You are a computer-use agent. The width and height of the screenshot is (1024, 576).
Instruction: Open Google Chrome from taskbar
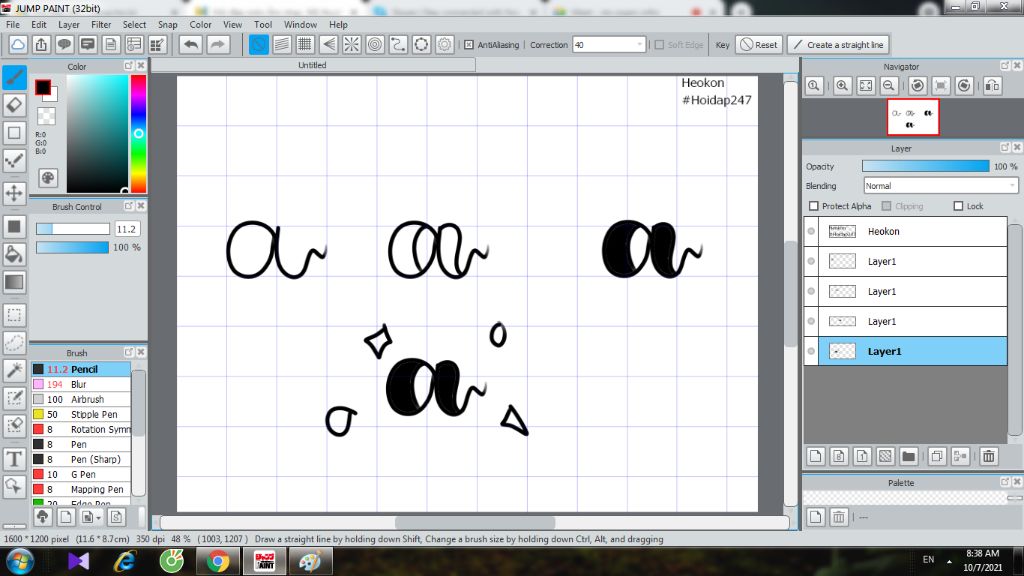coord(218,561)
